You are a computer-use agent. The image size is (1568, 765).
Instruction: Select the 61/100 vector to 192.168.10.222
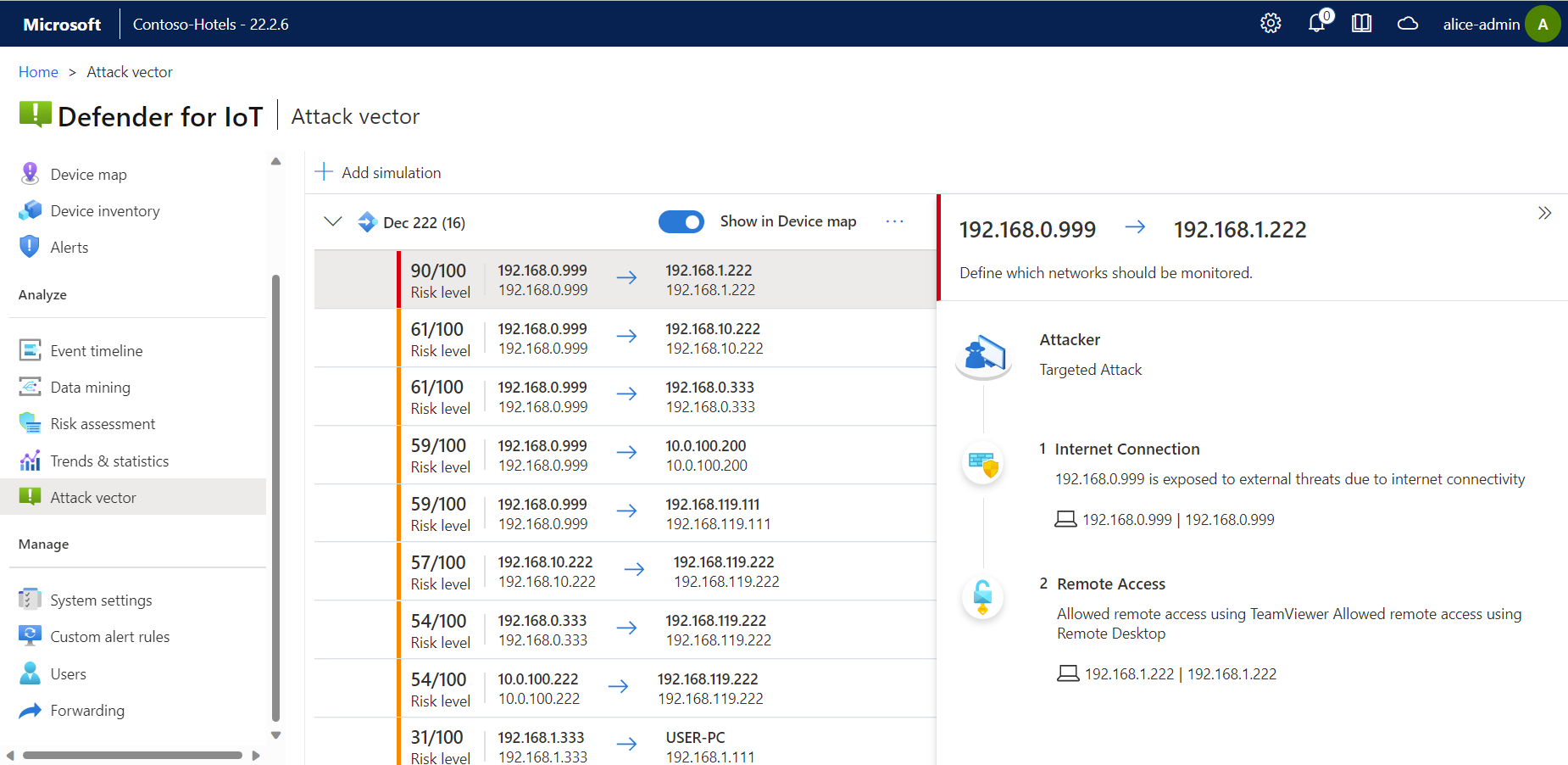tap(626, 338)
